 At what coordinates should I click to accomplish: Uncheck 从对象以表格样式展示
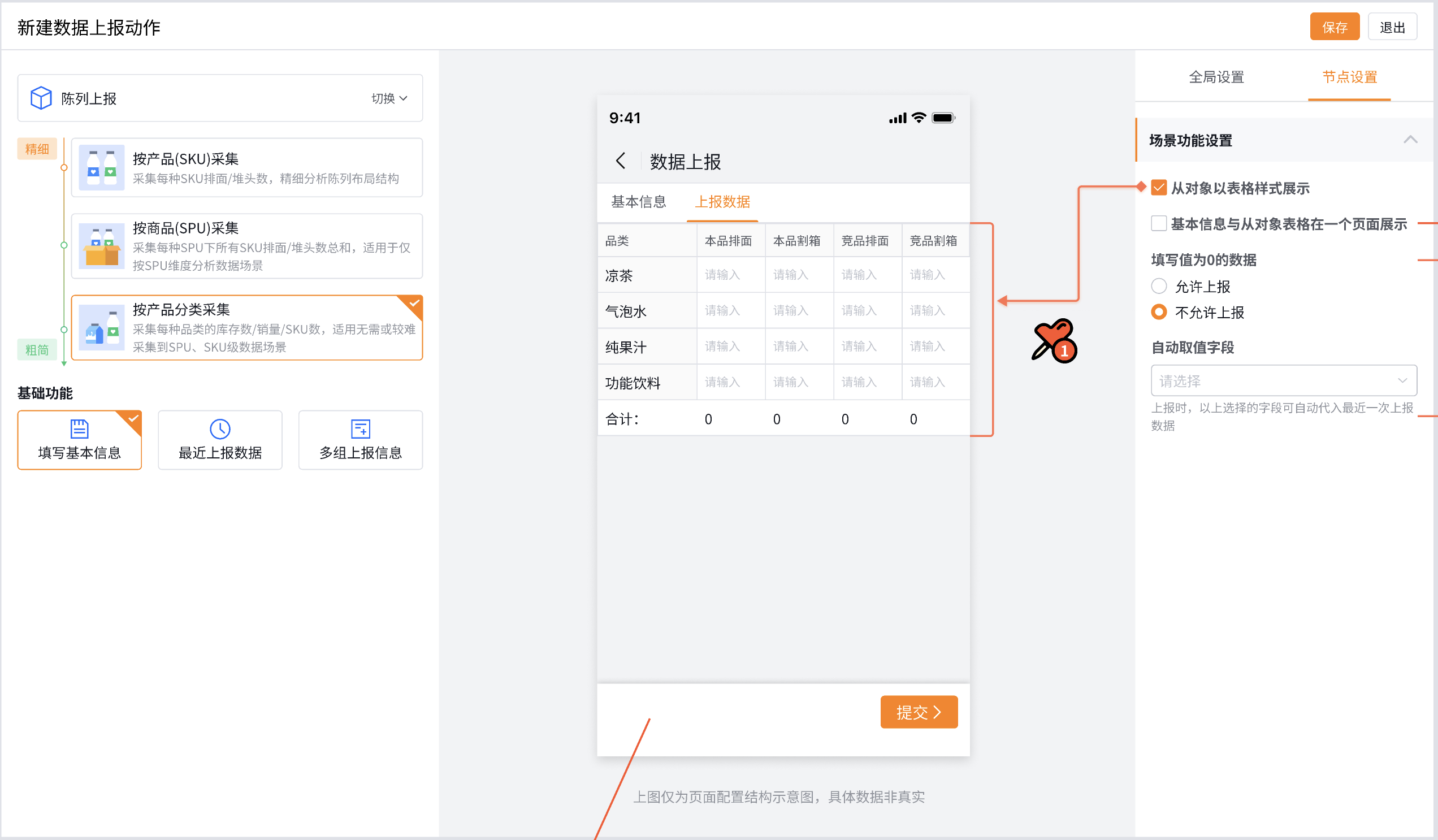(1159, 188)
